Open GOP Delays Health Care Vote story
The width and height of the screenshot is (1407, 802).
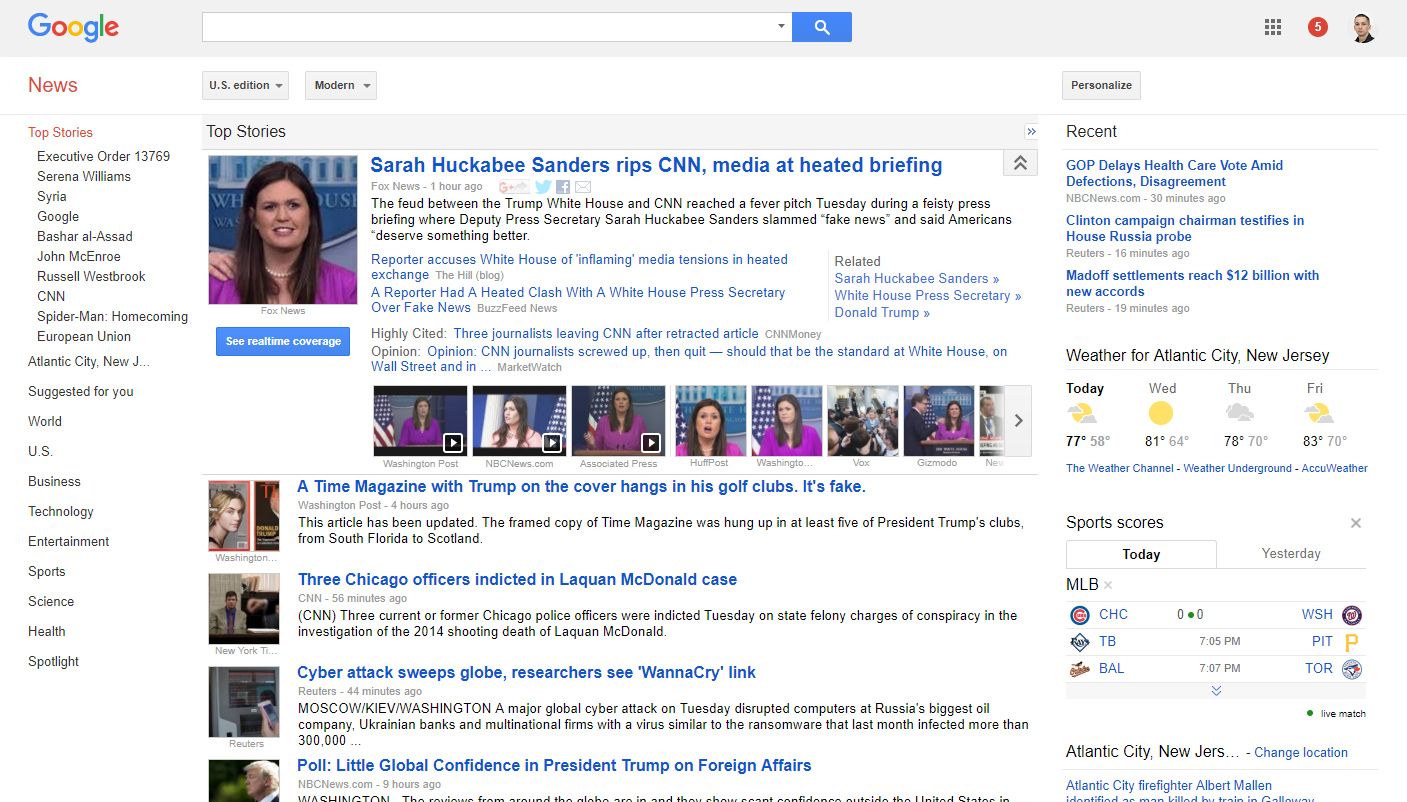(x=1174, y=174)
